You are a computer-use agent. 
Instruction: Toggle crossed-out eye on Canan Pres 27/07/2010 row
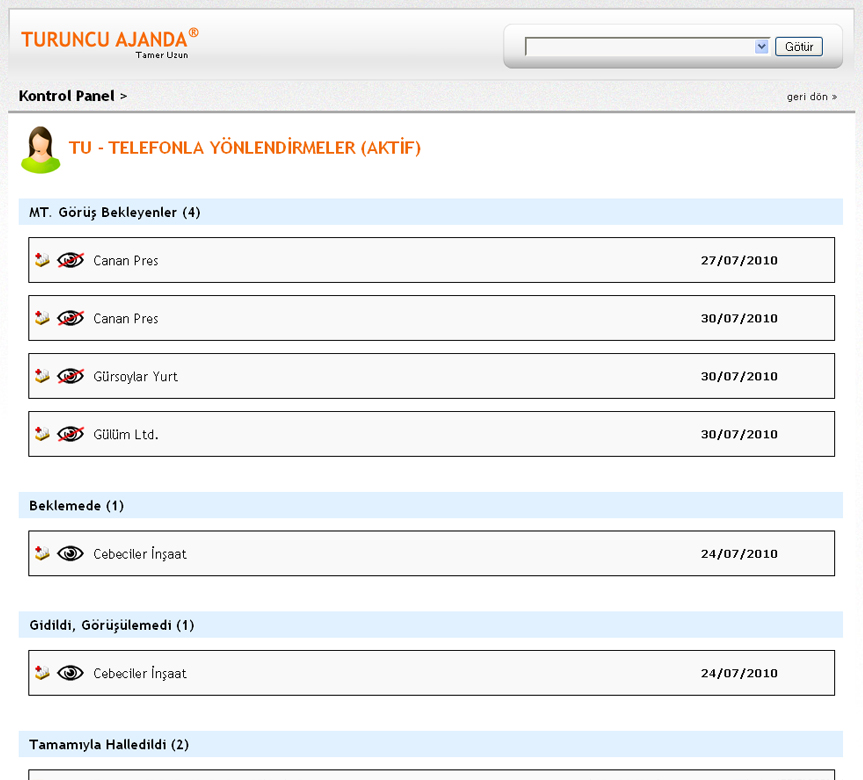[x=70, y=260]
